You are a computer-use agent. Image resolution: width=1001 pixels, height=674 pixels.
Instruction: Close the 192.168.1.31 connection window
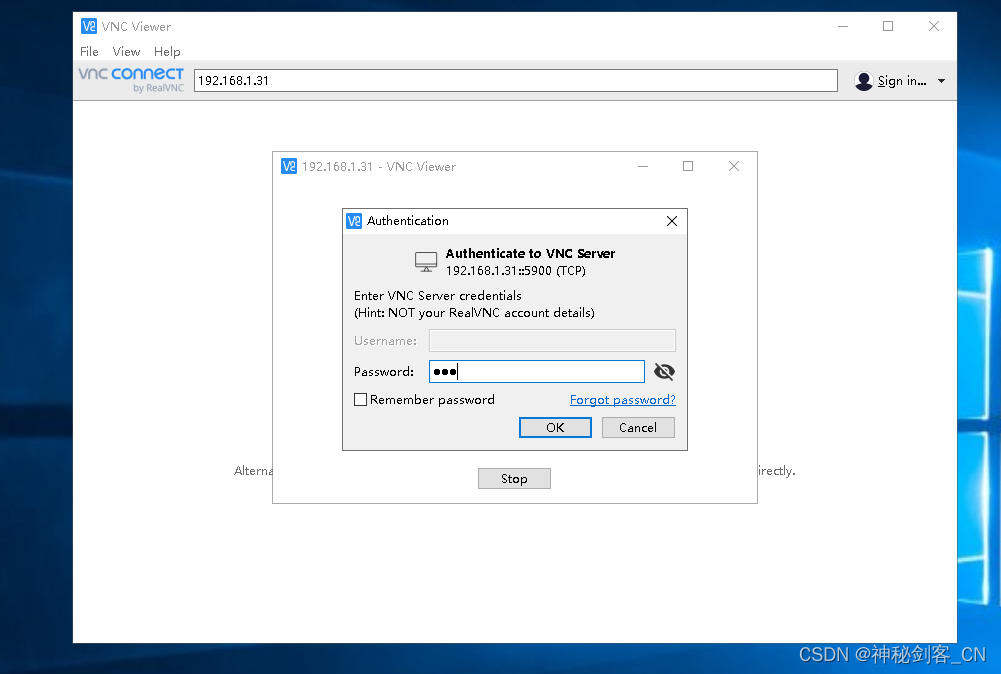tap(734, 167)
